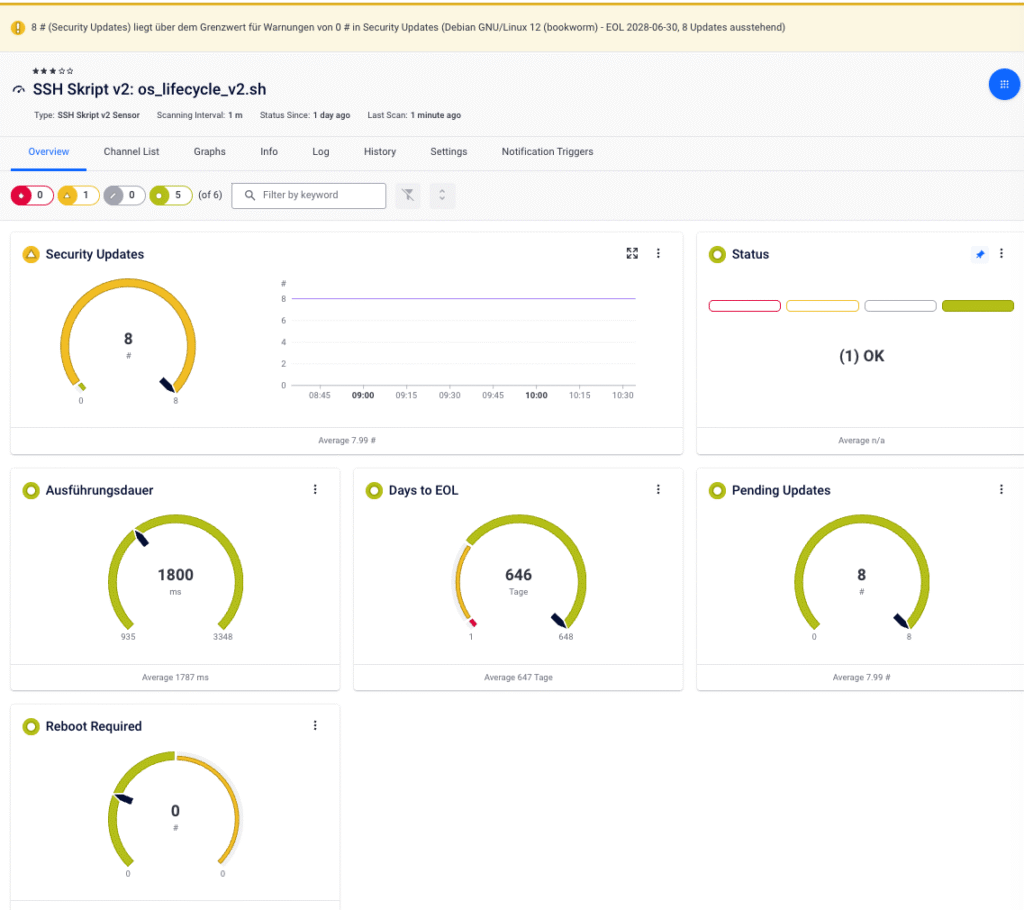Click the Pending Updates status icon

pos(717,490)
